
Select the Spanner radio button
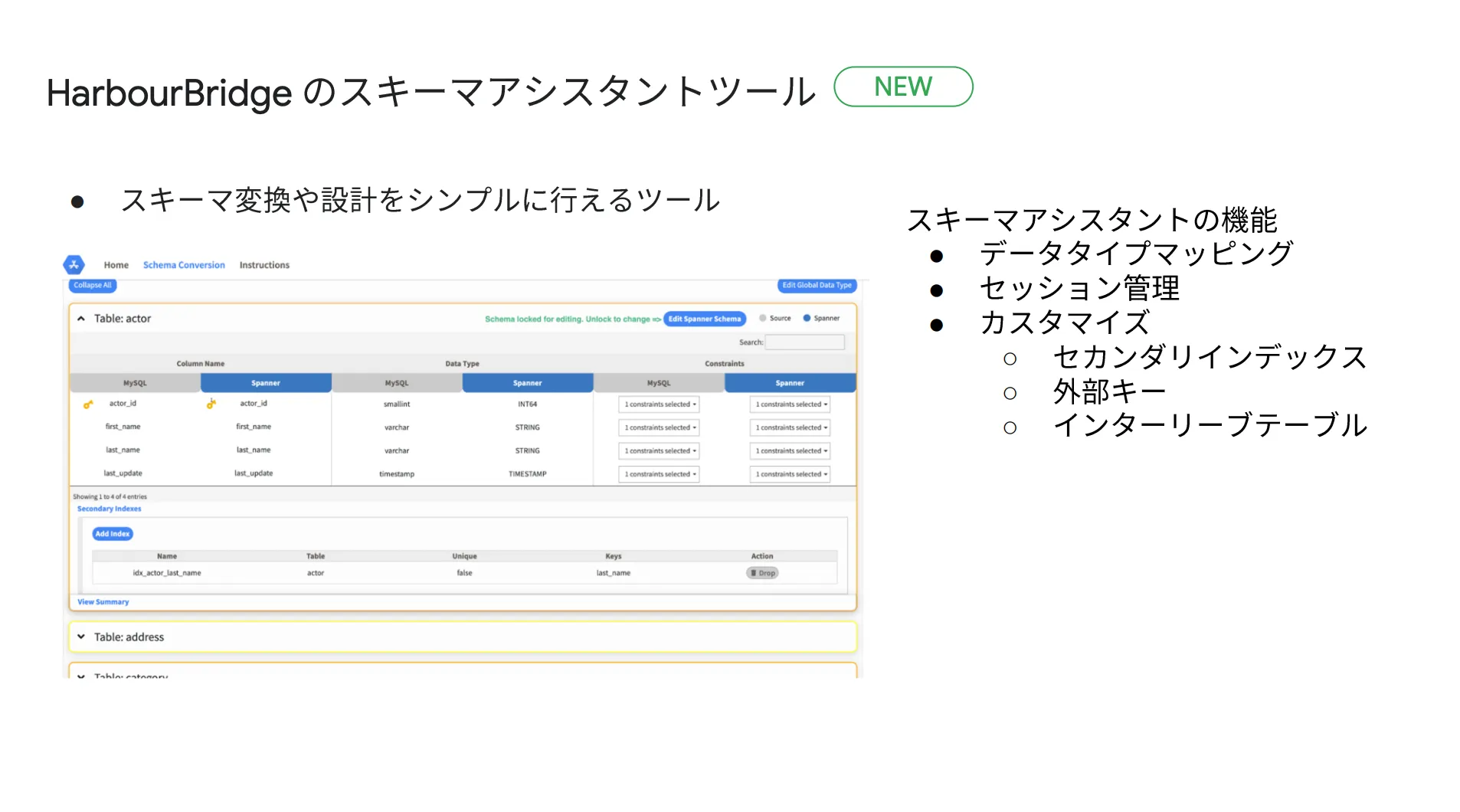807,318
